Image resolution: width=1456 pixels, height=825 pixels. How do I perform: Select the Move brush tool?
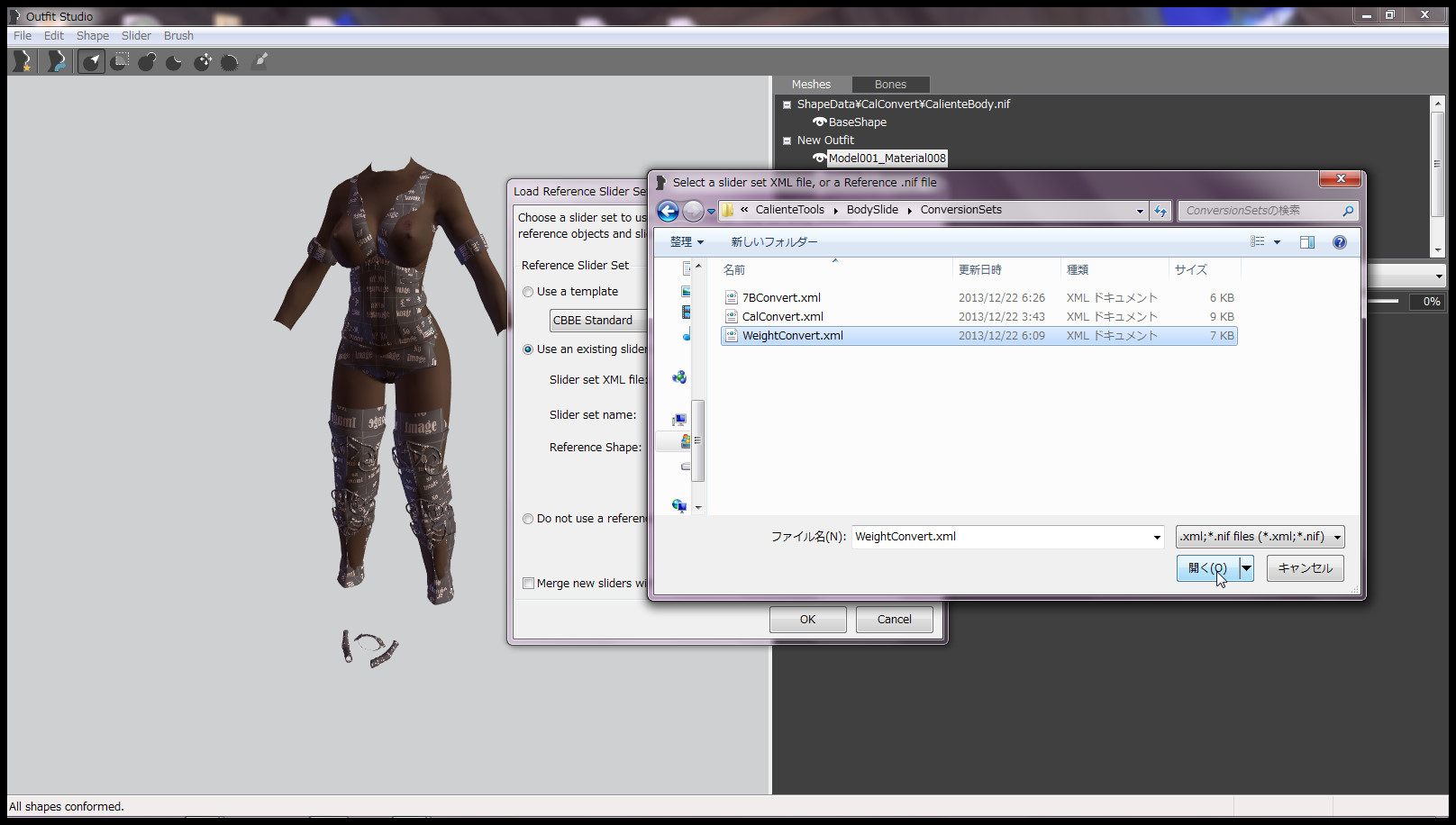point(203,61)
